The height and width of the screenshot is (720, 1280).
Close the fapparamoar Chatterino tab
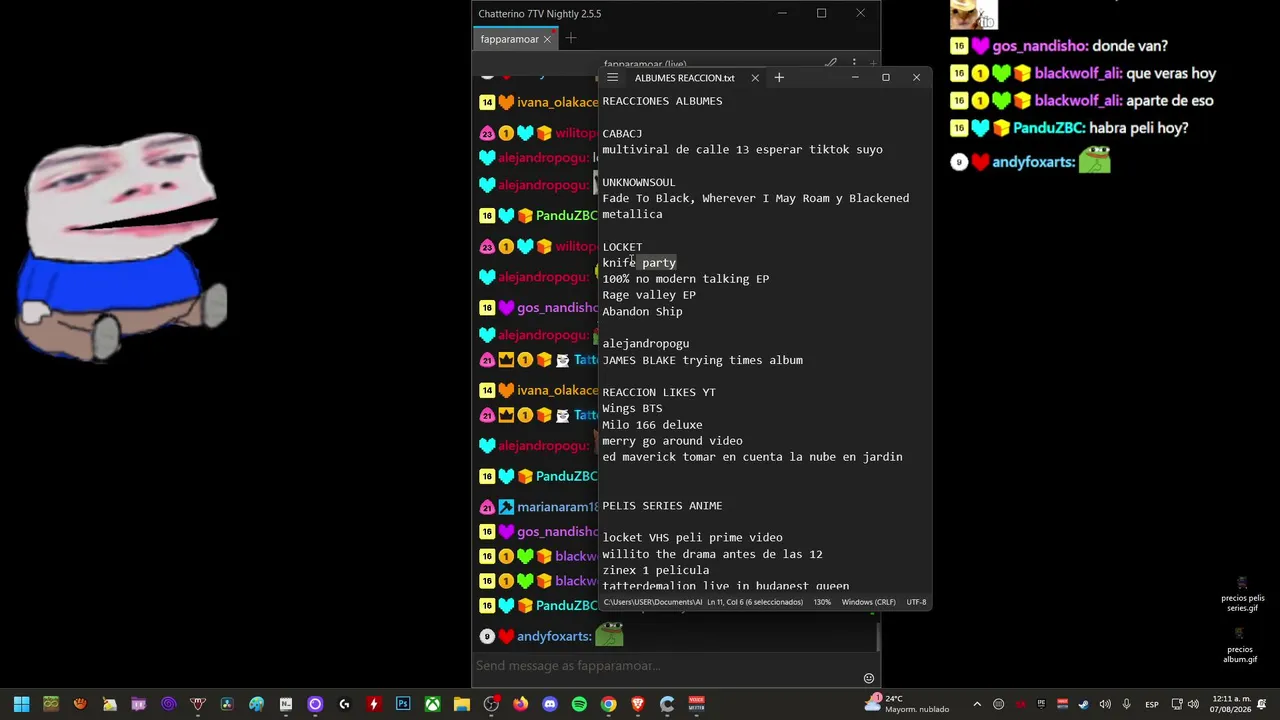click(x=547, y=39)
